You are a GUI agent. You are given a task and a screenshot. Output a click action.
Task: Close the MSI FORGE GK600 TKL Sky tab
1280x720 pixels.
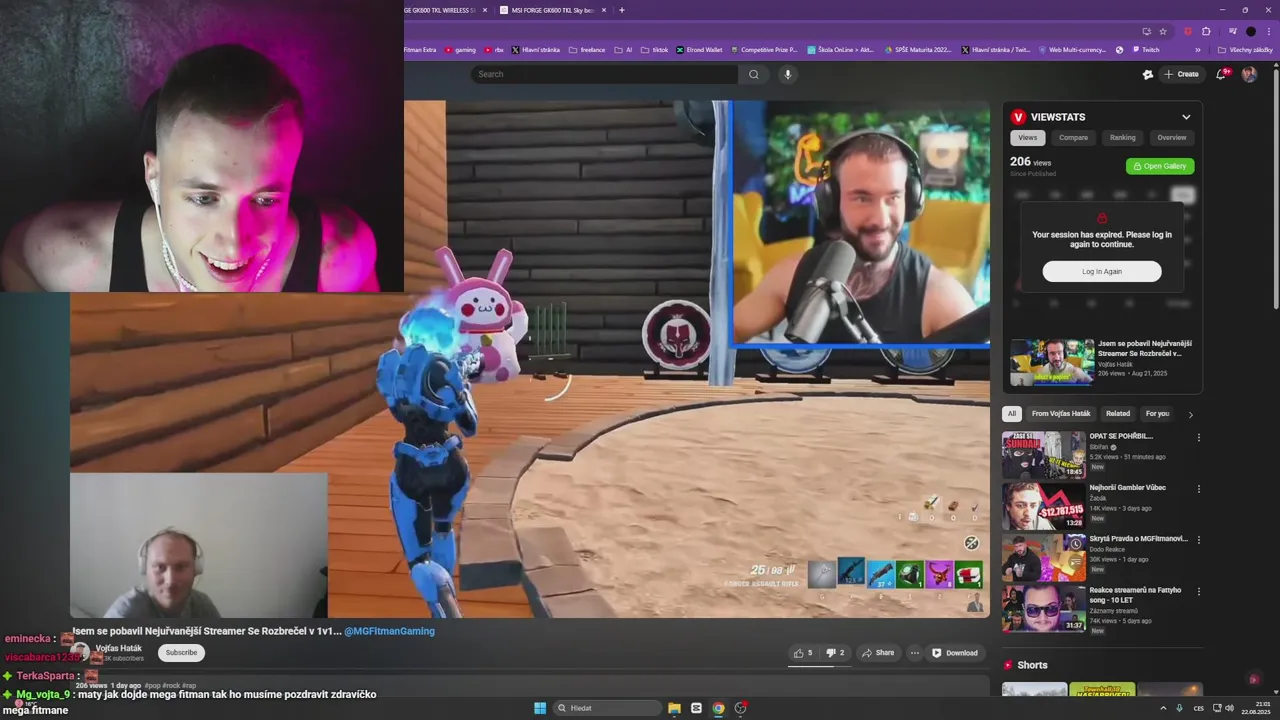(x=602, y=10)
